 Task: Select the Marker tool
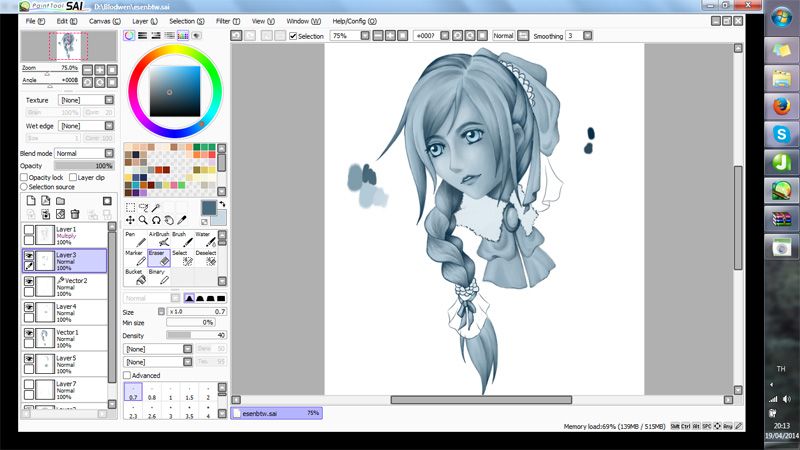tap(135, 258)
